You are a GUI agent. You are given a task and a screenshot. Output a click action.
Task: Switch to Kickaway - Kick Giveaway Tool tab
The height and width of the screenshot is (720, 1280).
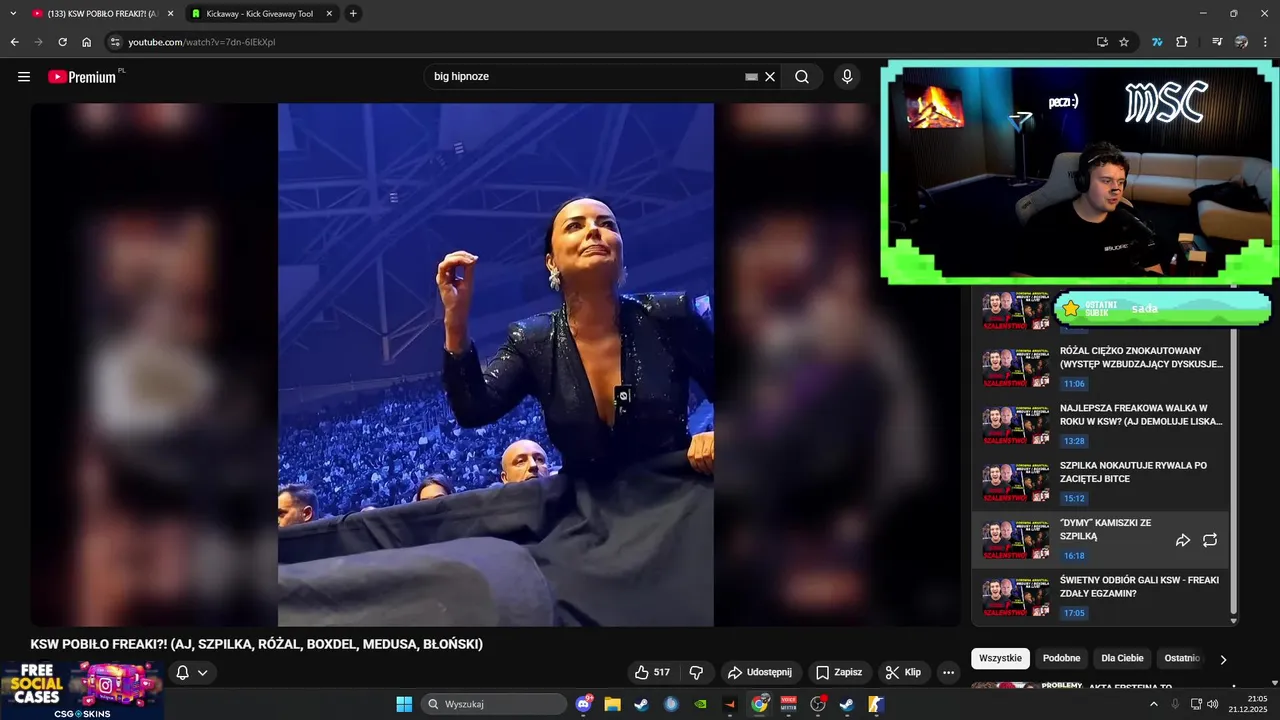click(260, 14)
